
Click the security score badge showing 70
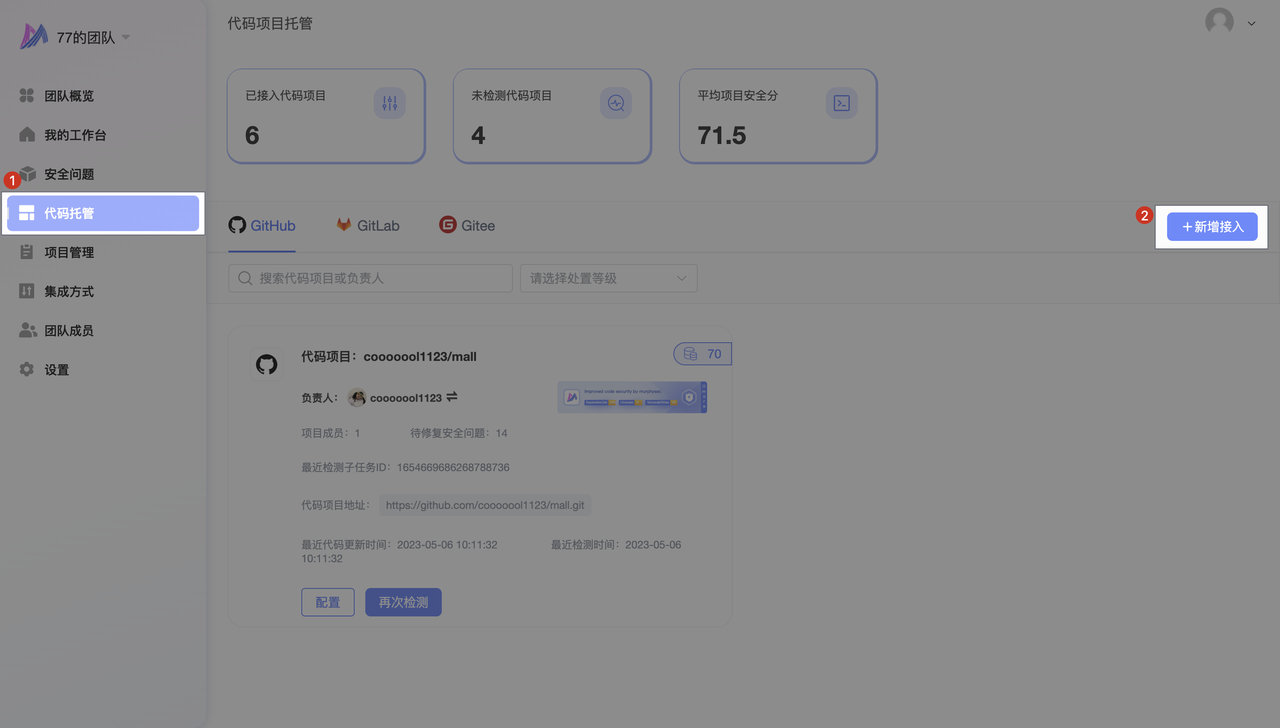click(x=703, y=354)
